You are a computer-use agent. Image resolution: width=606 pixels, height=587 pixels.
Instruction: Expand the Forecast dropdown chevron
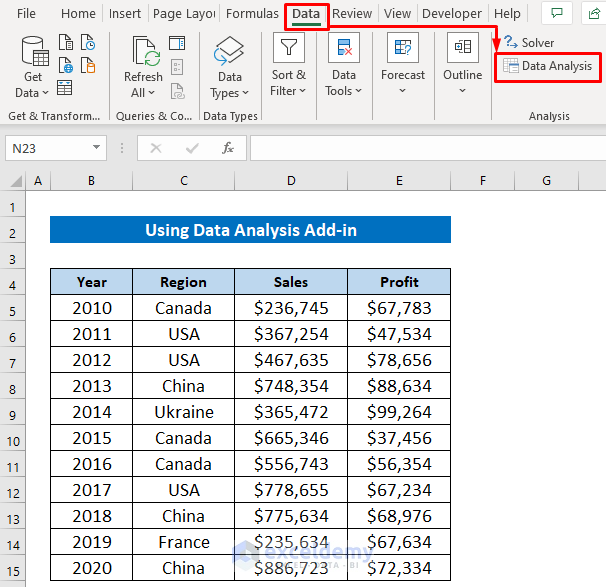[402, 91]
